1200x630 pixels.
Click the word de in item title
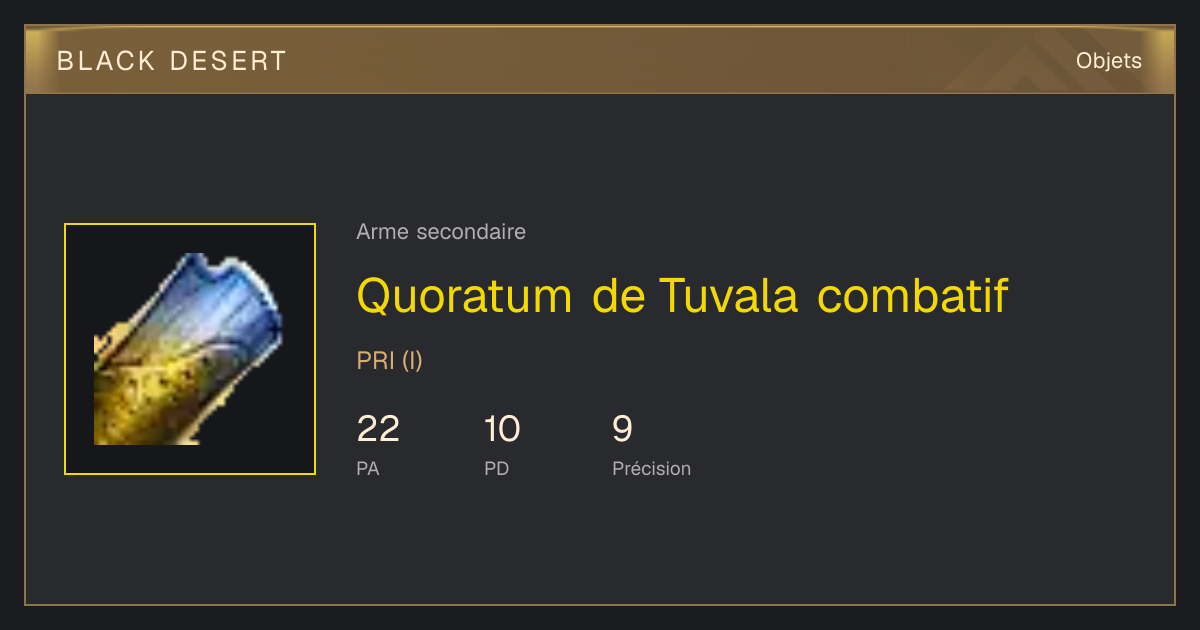(619, 296)
